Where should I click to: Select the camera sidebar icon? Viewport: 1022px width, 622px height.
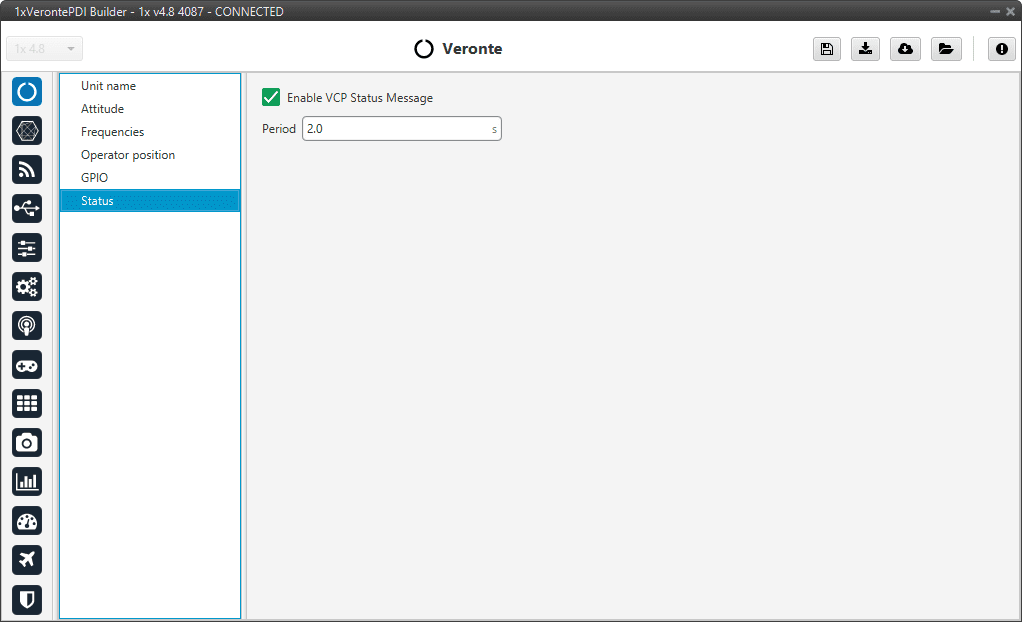(27, 443)
